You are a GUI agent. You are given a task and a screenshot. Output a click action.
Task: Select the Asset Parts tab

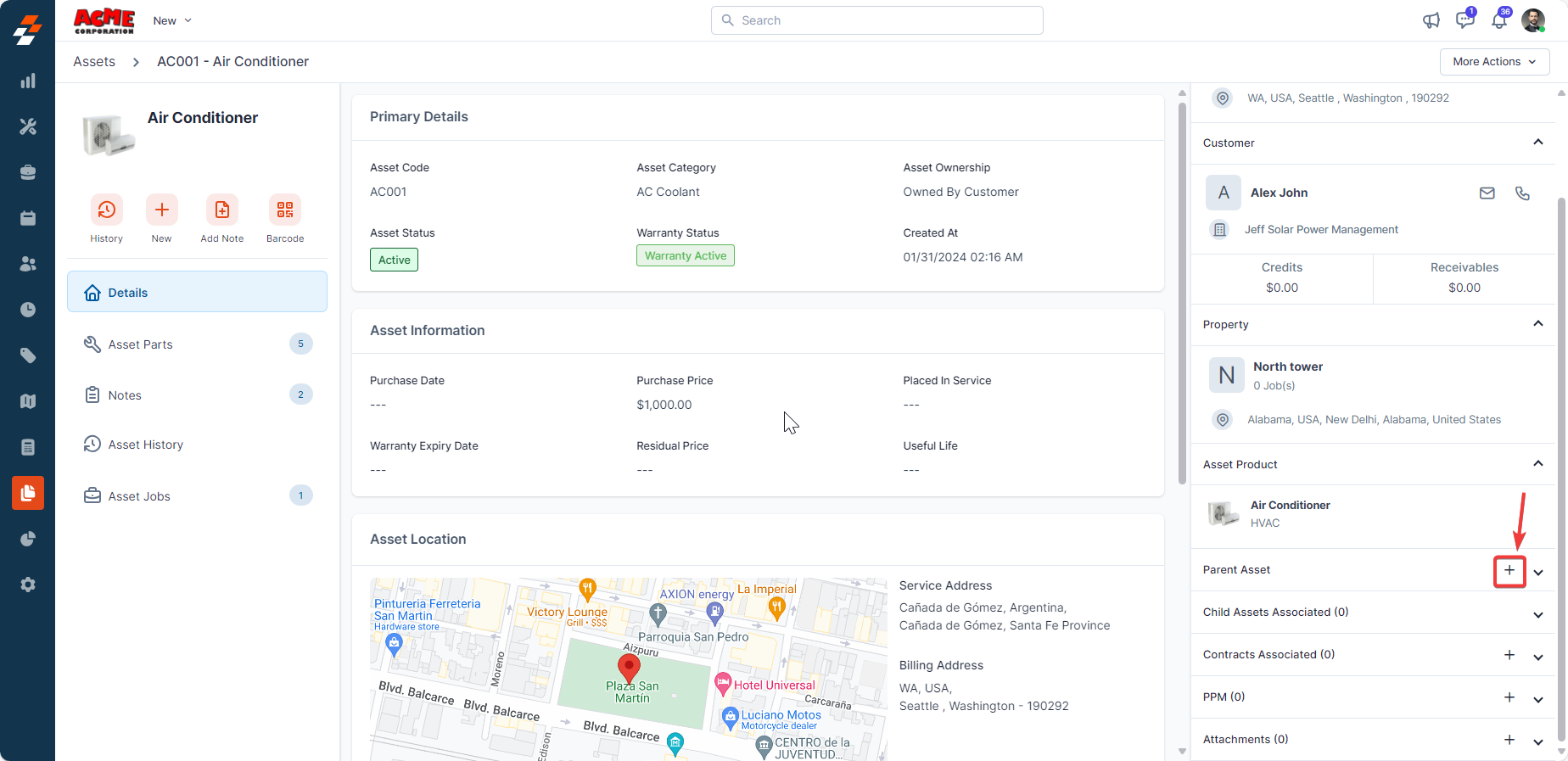tap(141, 344)
